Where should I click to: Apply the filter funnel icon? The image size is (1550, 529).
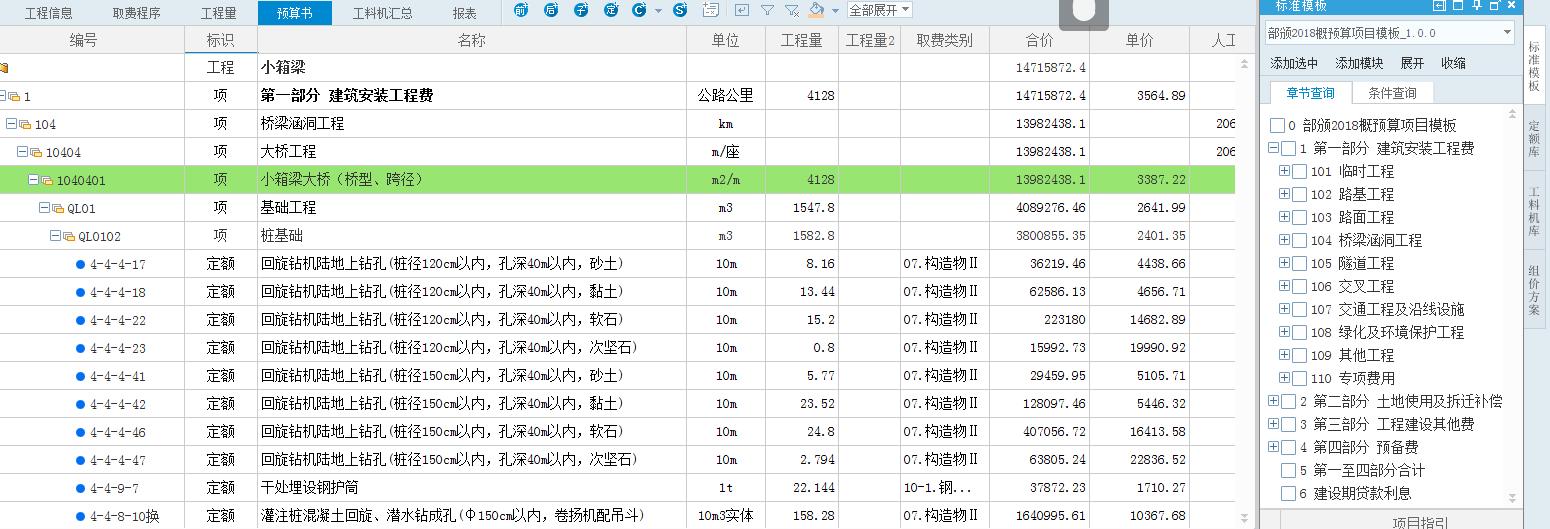coord(767,10)
